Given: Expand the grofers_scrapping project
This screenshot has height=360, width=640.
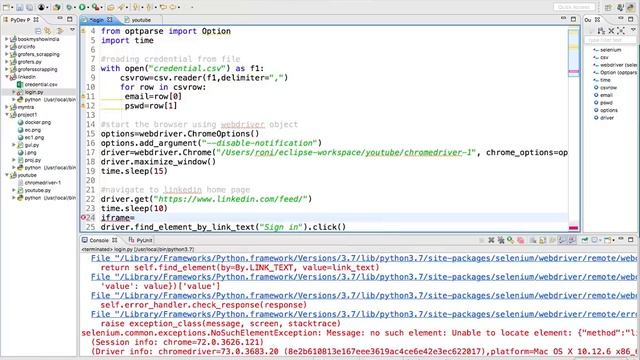Looking at the screenshot, I should pyautogui.click(x=7, y=54).
